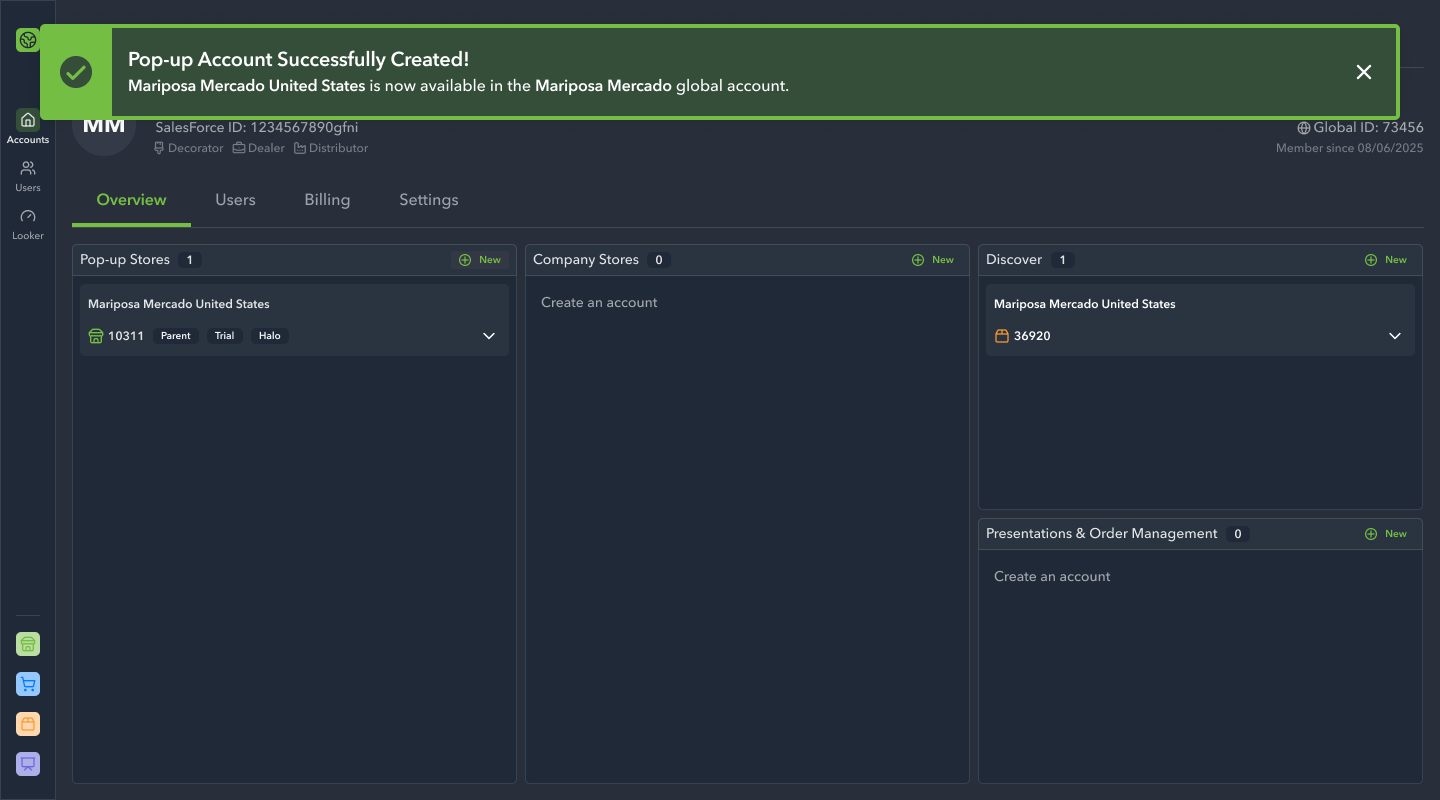
Task: Open the blue shopping cart app shortcut
Action: pos(28,684)
